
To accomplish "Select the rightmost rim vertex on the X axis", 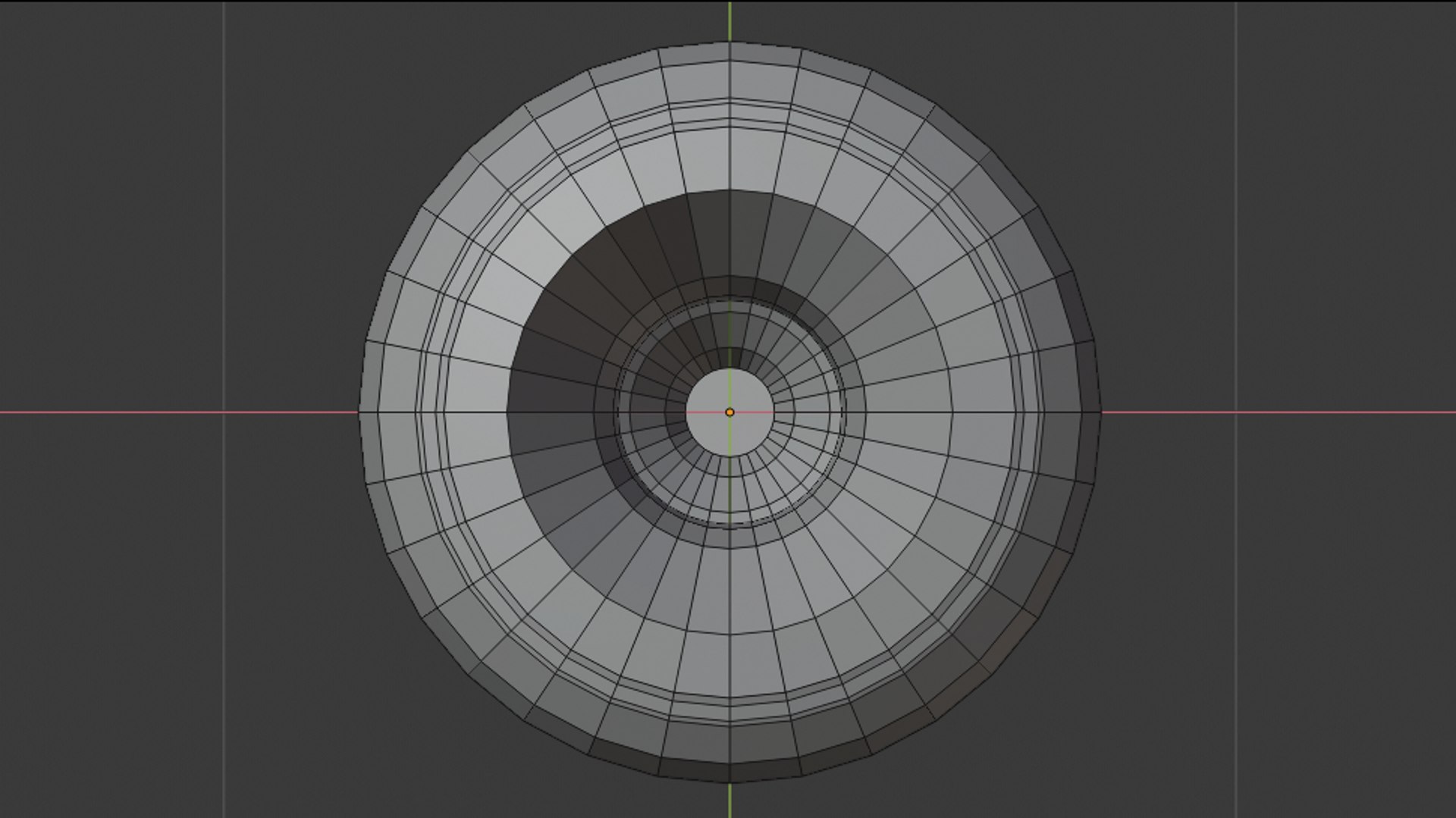I will pos(1100,412).
